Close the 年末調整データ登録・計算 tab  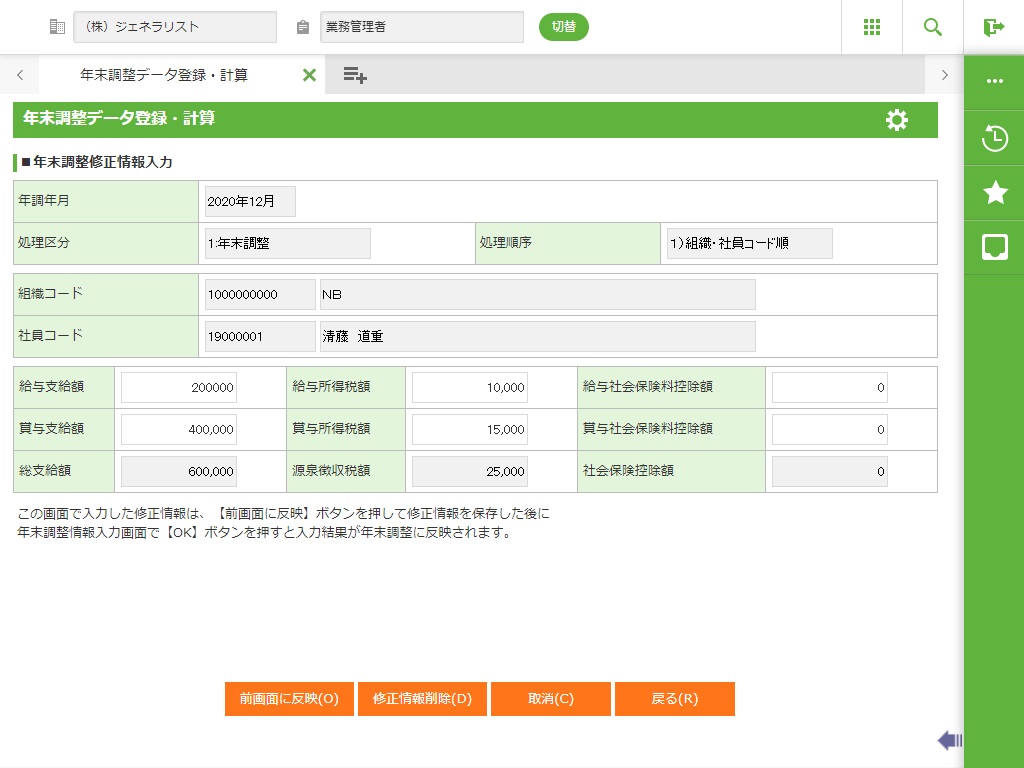point(309,75)
